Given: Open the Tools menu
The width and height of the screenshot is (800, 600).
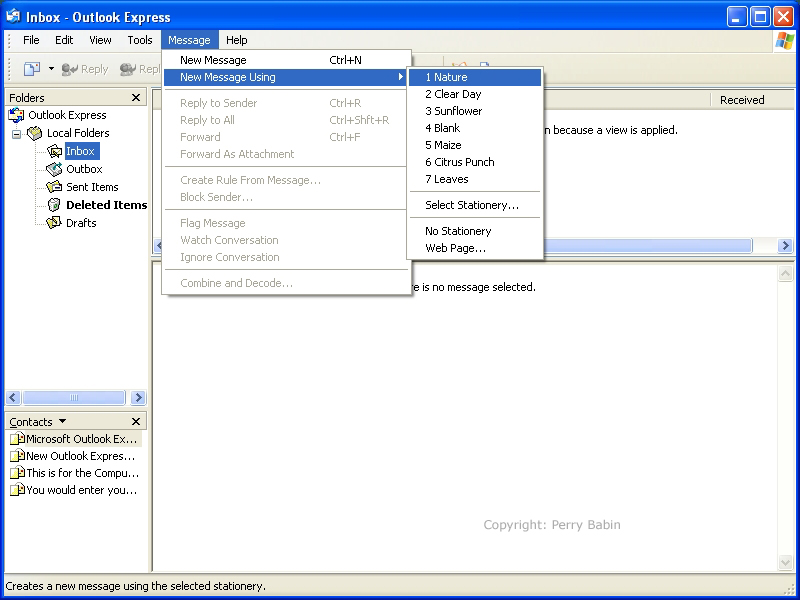Looking at the screenshot, I should tap(140, 40).
